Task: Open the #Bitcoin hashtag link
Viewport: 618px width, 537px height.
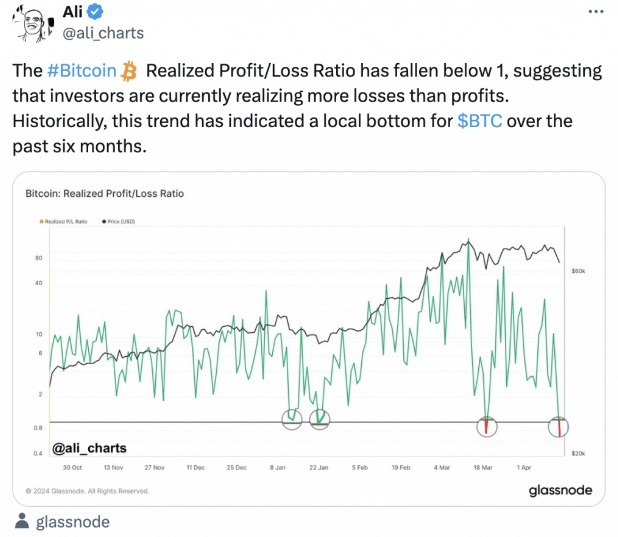Action: (x=82, y=71)
